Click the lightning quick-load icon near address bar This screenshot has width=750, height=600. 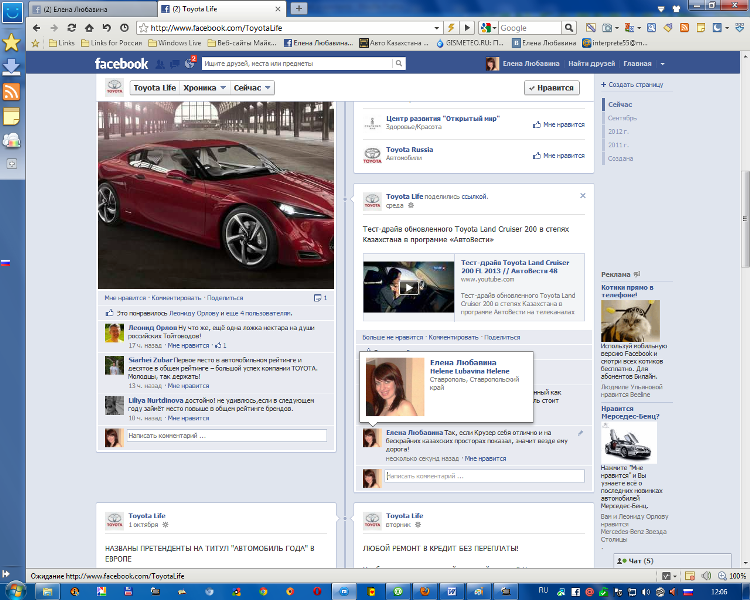451,28
